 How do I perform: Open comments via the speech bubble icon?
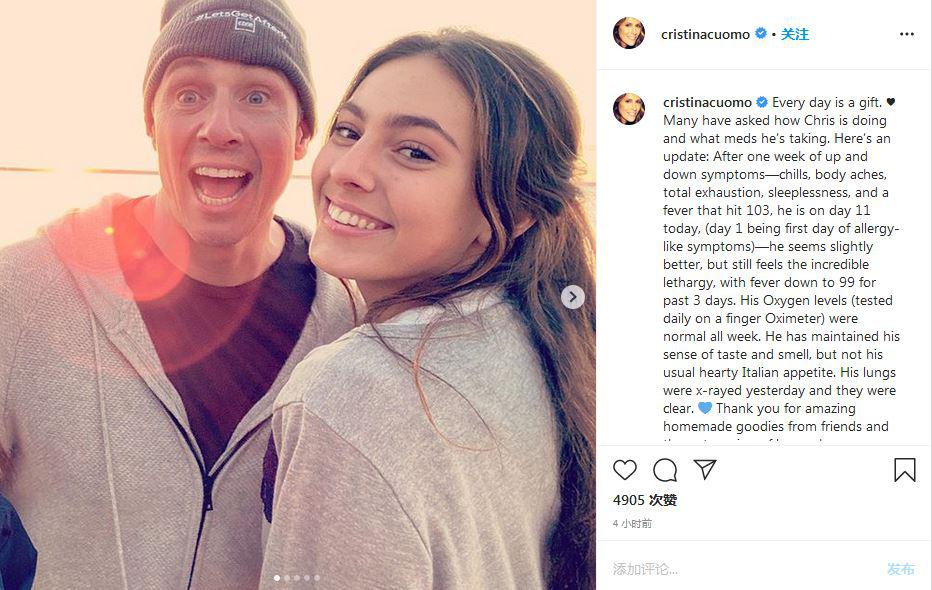click(665, 470)
